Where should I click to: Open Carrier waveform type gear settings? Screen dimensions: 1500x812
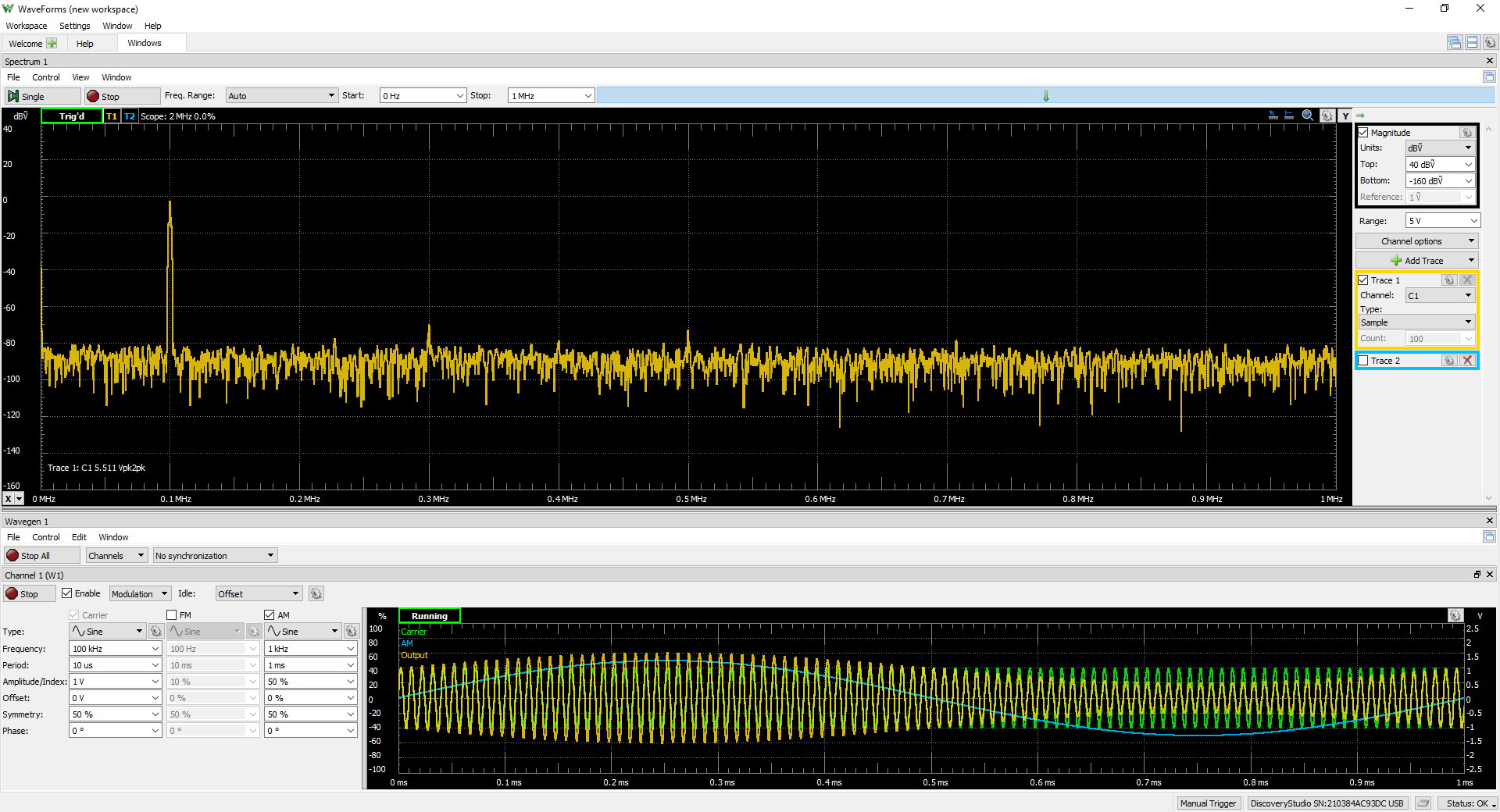pyautogui.click(x=156, y=632)
